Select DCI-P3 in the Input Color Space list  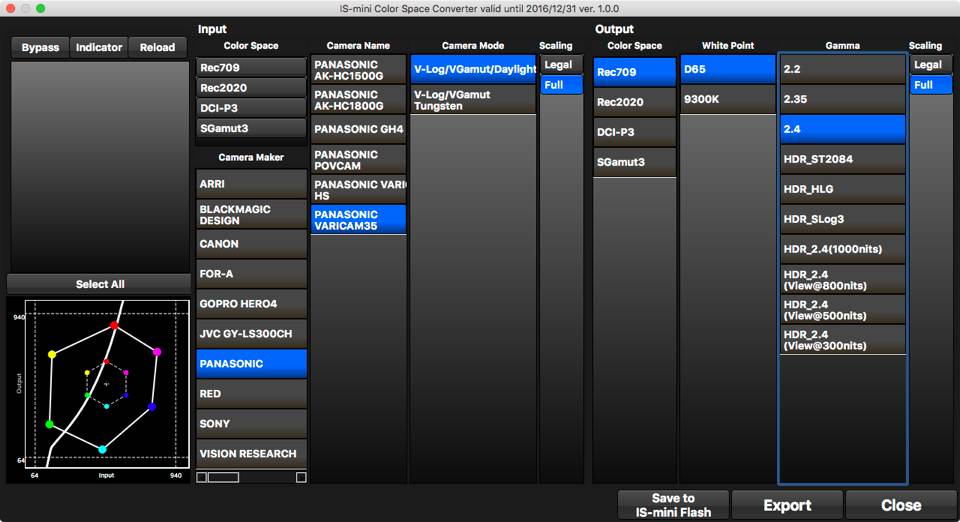pos(251,108)
